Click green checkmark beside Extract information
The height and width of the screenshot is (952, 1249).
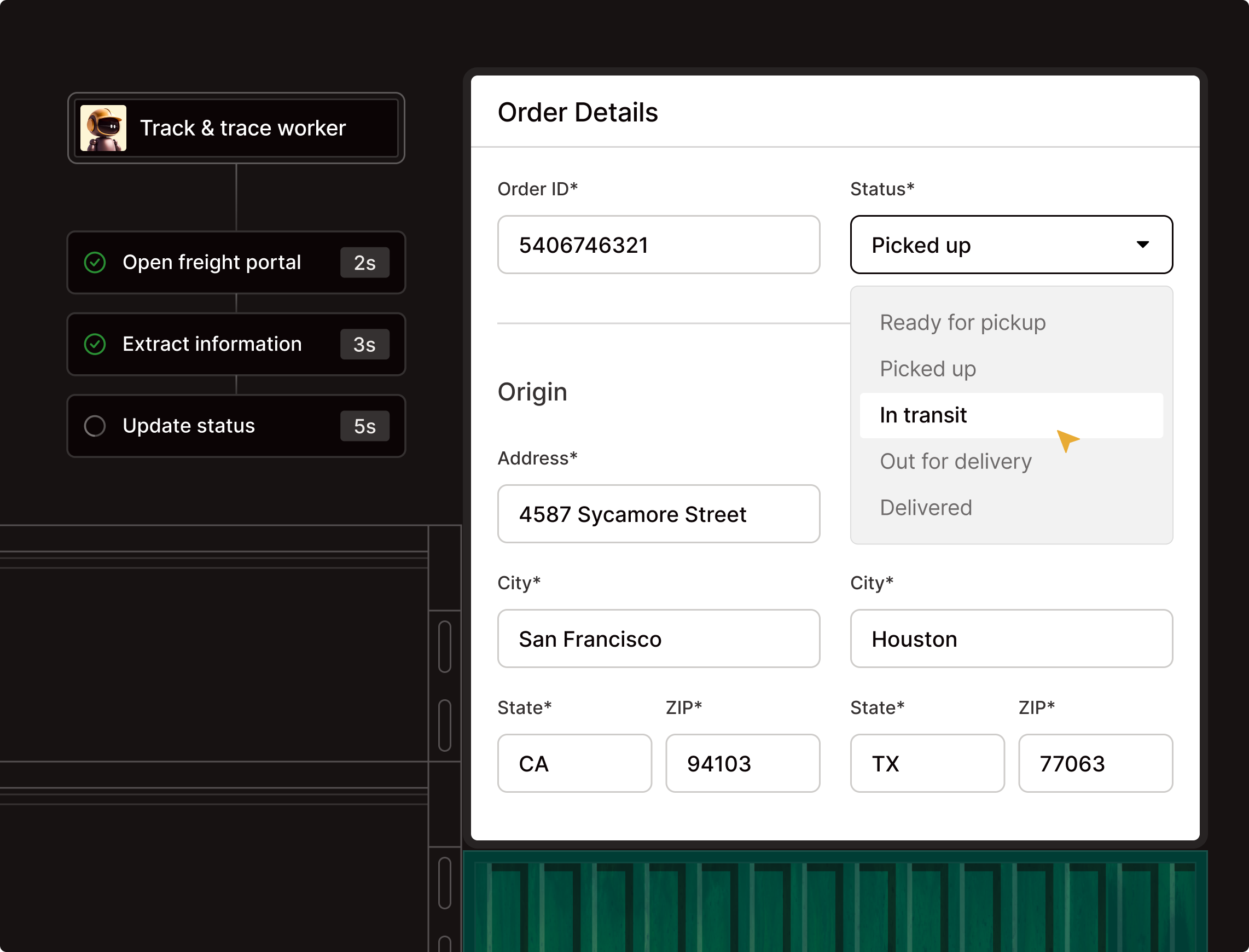(95, 344)
